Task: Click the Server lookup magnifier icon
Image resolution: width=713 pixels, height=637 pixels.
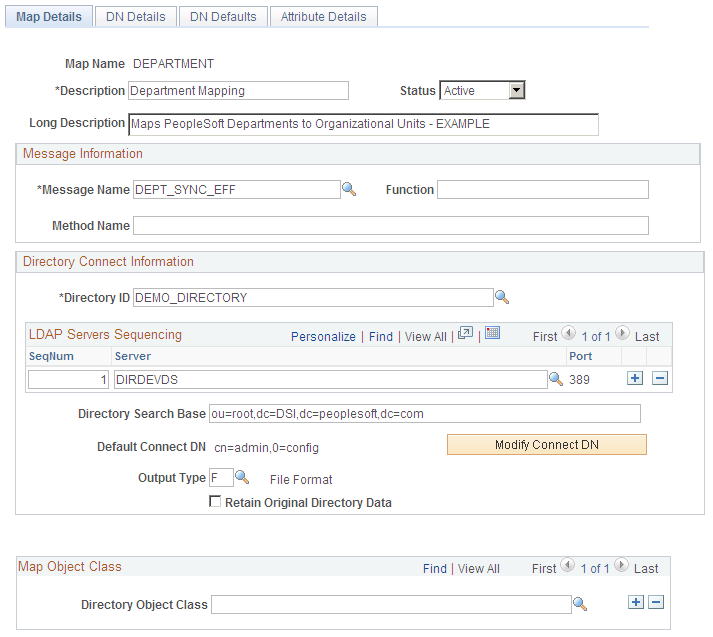Action: [x=556, y=379]
